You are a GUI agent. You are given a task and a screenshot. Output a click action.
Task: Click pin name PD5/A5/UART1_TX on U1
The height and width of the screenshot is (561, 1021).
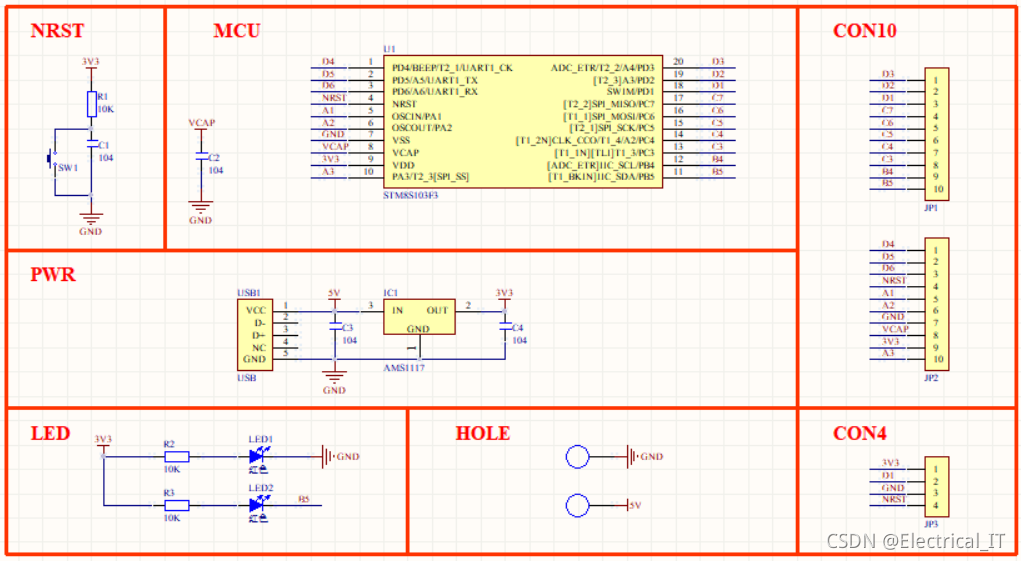(x=434, y=80)
